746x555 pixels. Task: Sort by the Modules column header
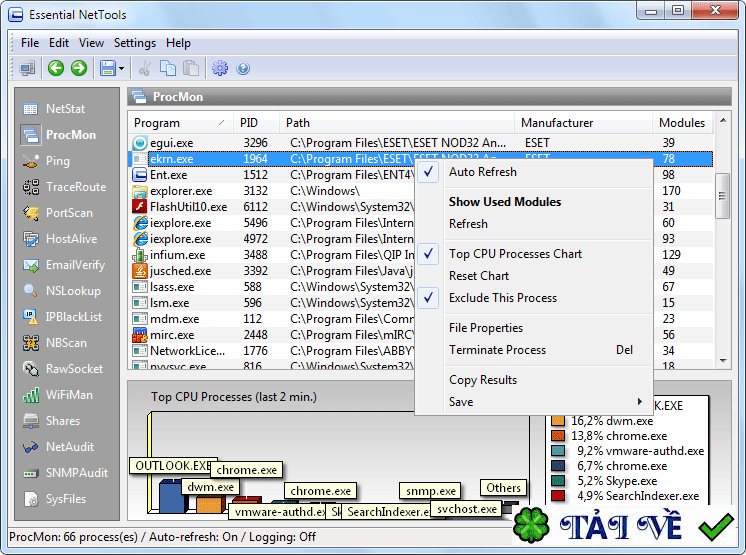683,123
